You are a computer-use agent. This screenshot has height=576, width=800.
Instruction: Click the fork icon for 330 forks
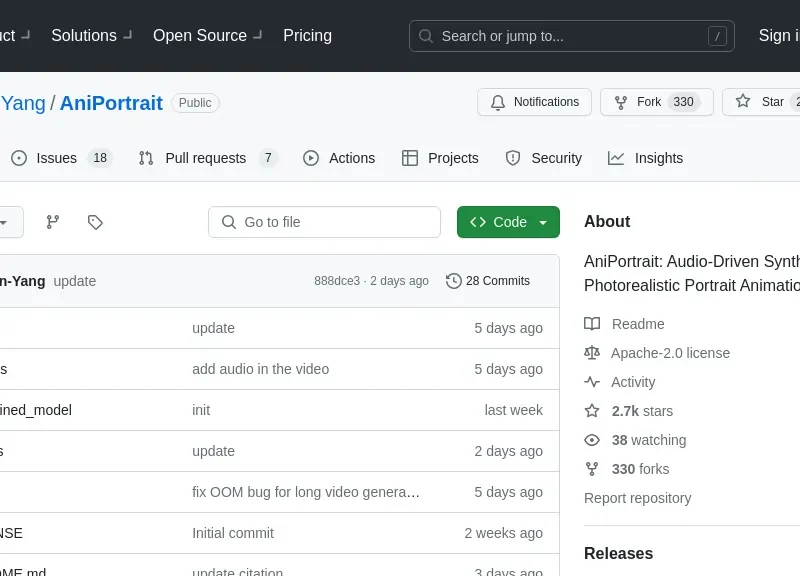click(x=592, y=469)
